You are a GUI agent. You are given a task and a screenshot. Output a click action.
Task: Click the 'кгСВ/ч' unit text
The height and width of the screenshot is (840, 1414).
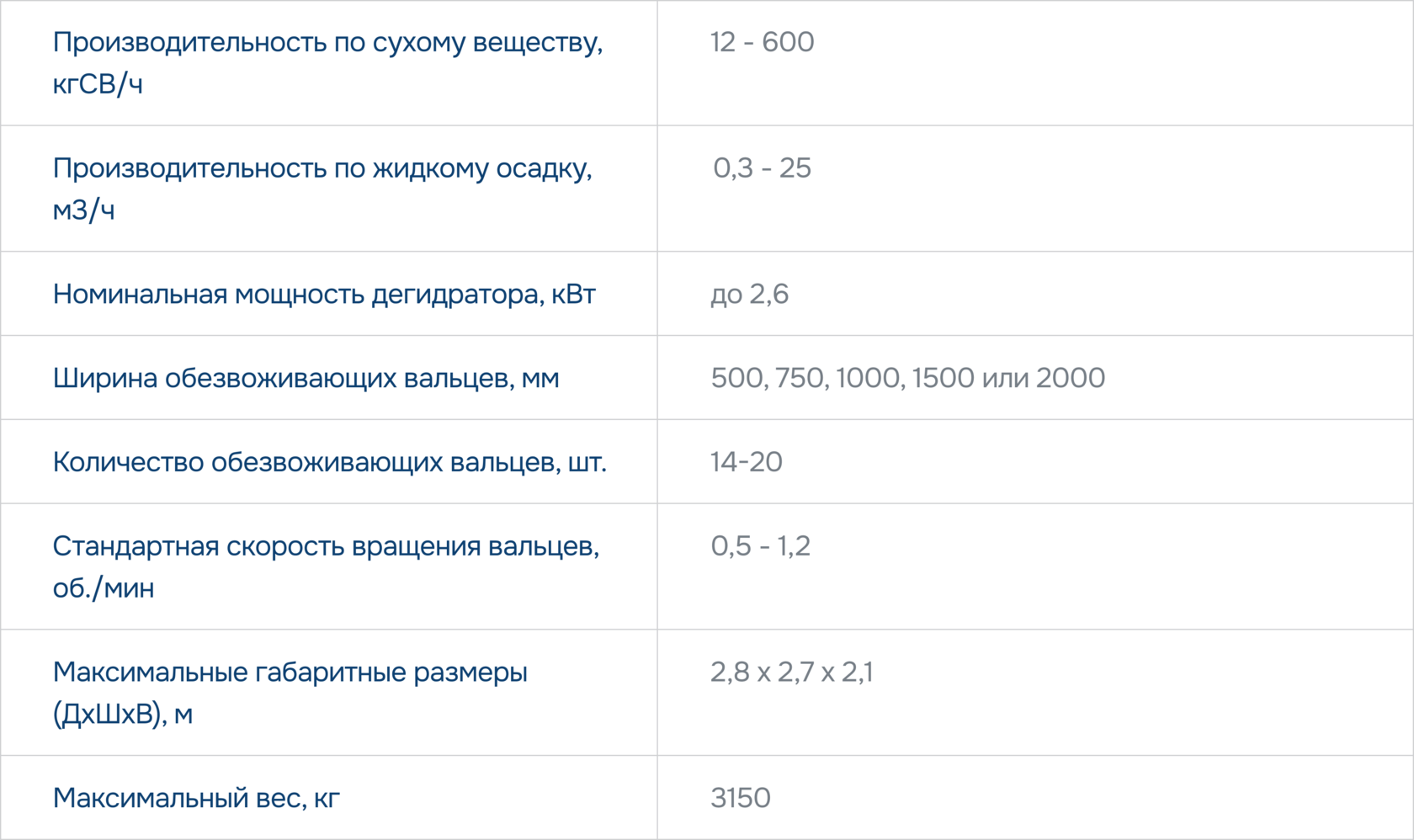tap(97, 84)
